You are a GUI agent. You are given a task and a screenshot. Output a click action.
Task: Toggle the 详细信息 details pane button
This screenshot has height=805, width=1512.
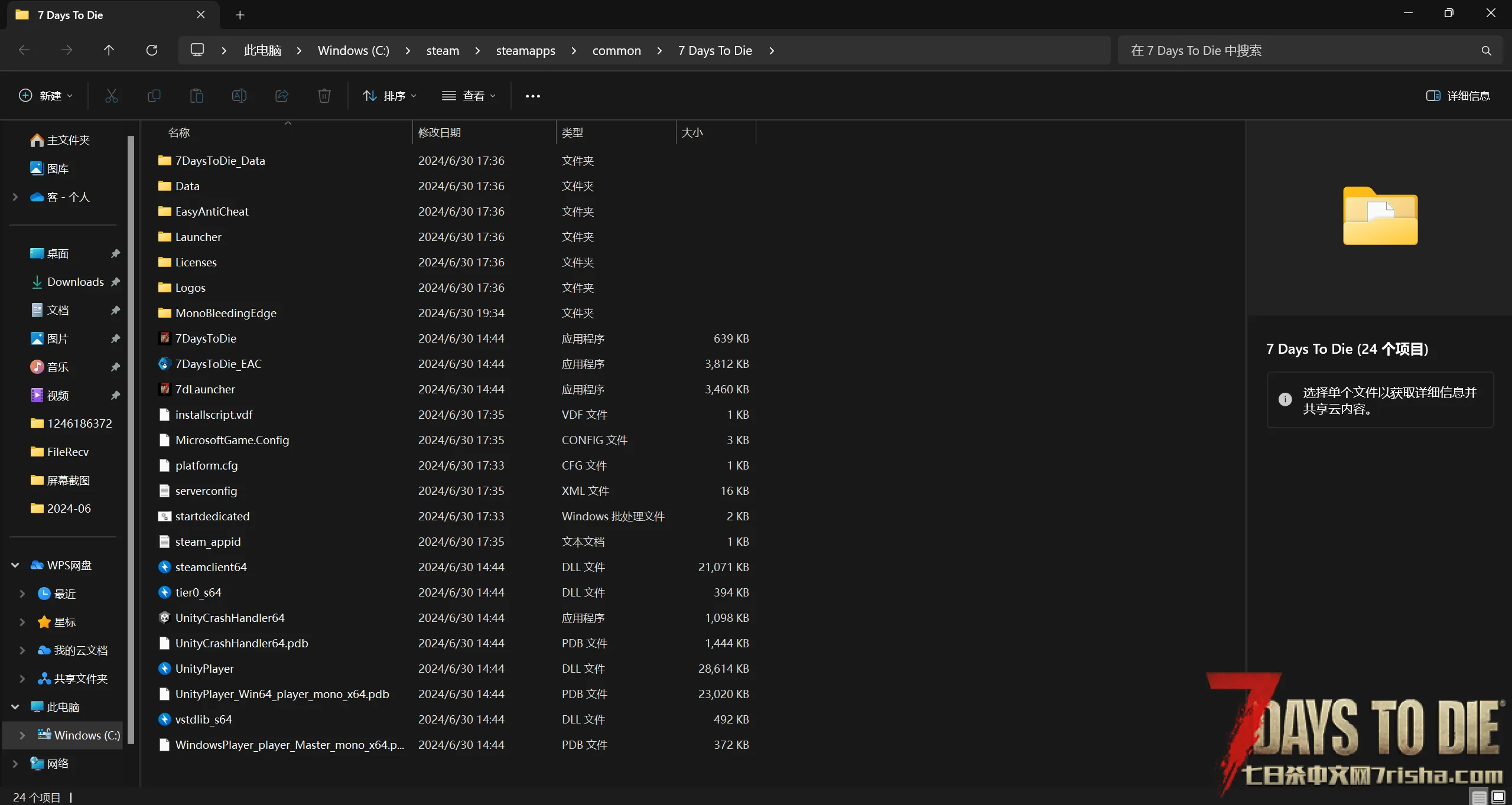(x=1458, y=96)
